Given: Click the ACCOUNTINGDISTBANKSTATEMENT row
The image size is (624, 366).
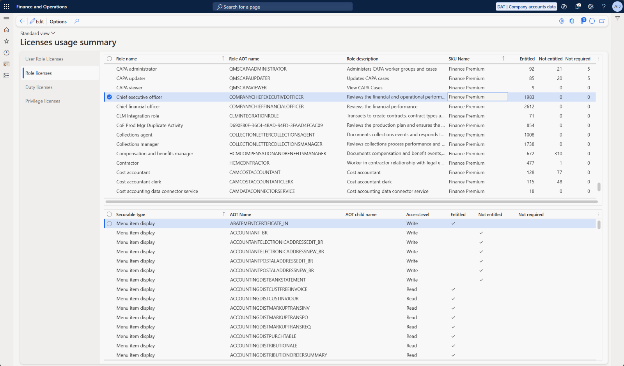Looking at the screenshot, I should pos(350,280).
